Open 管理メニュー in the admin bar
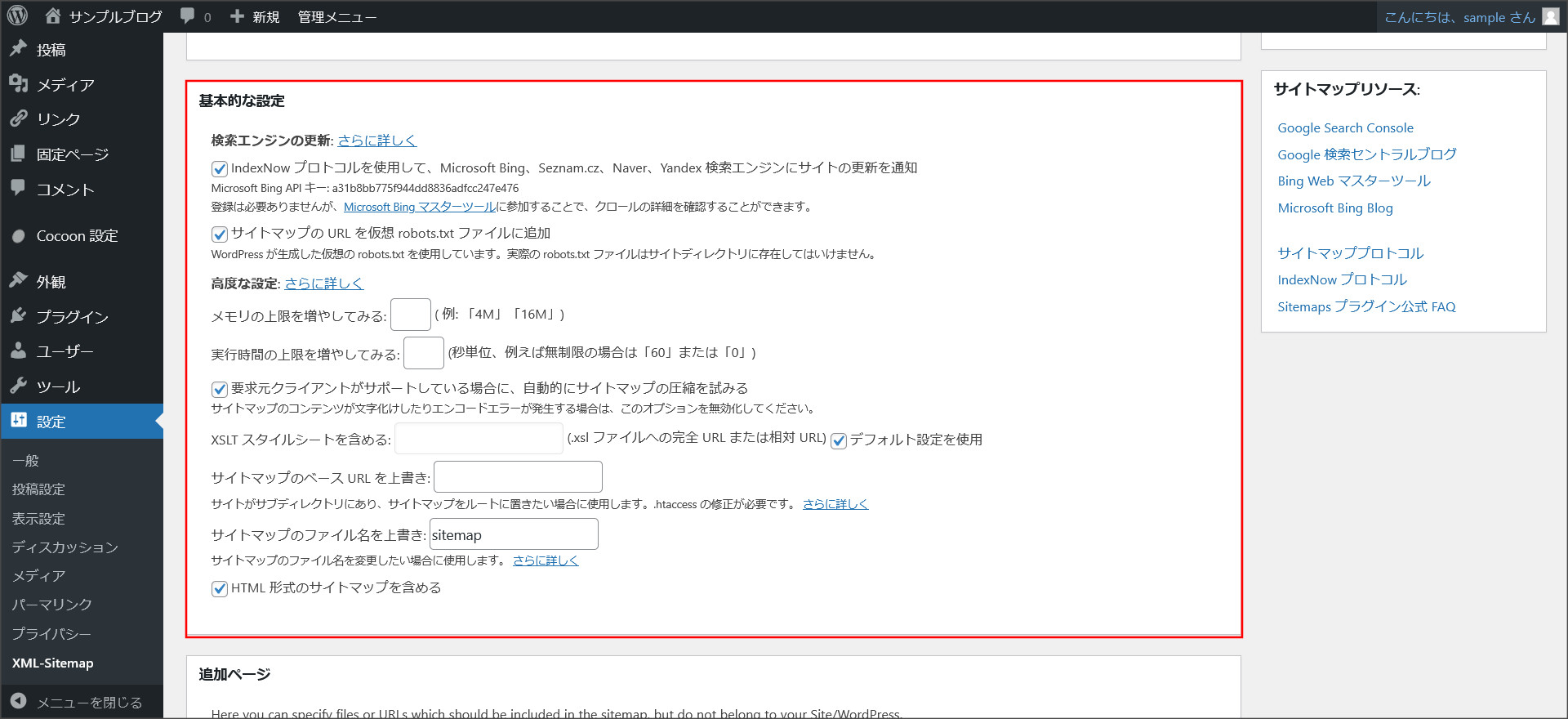 [336, 16]
